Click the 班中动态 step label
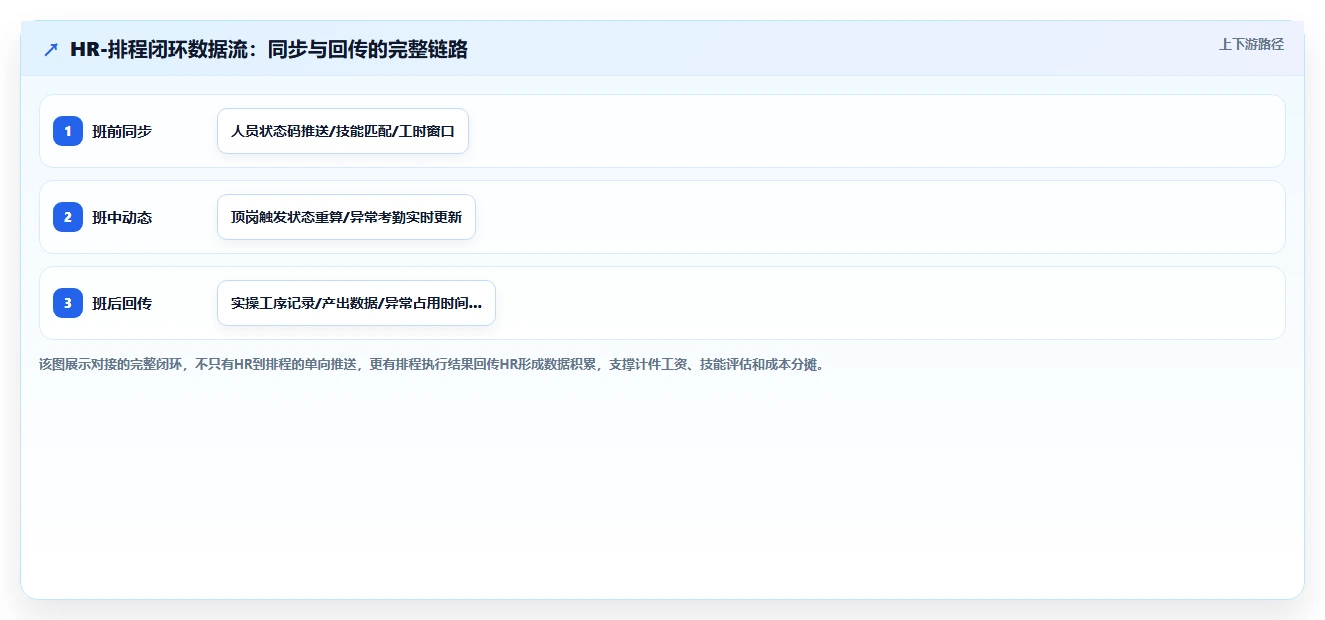The width and height of the screenshot is (1325, 620). tap(122, 217)
